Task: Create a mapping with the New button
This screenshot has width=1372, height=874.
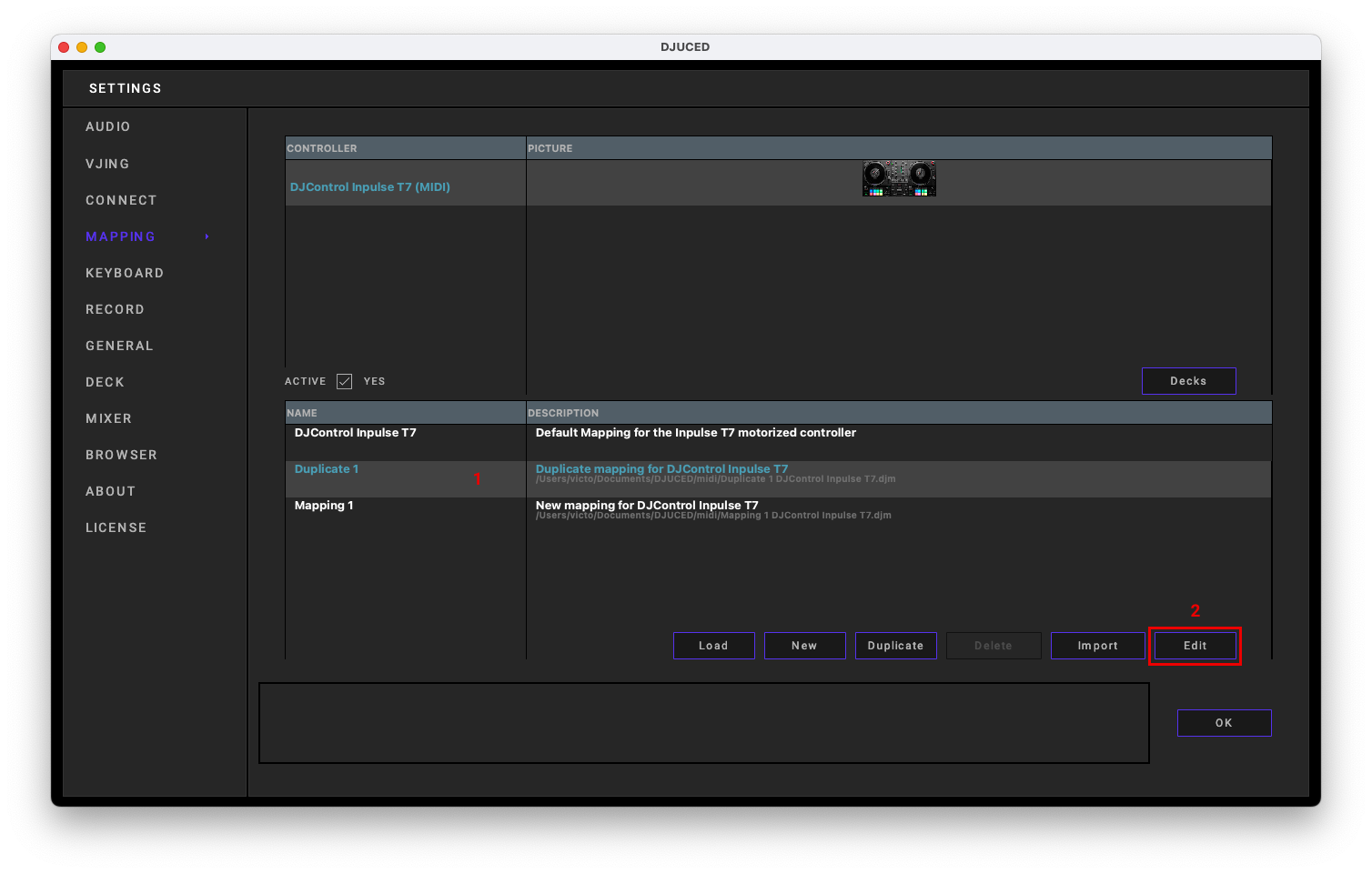Action: tap(804, 646)
